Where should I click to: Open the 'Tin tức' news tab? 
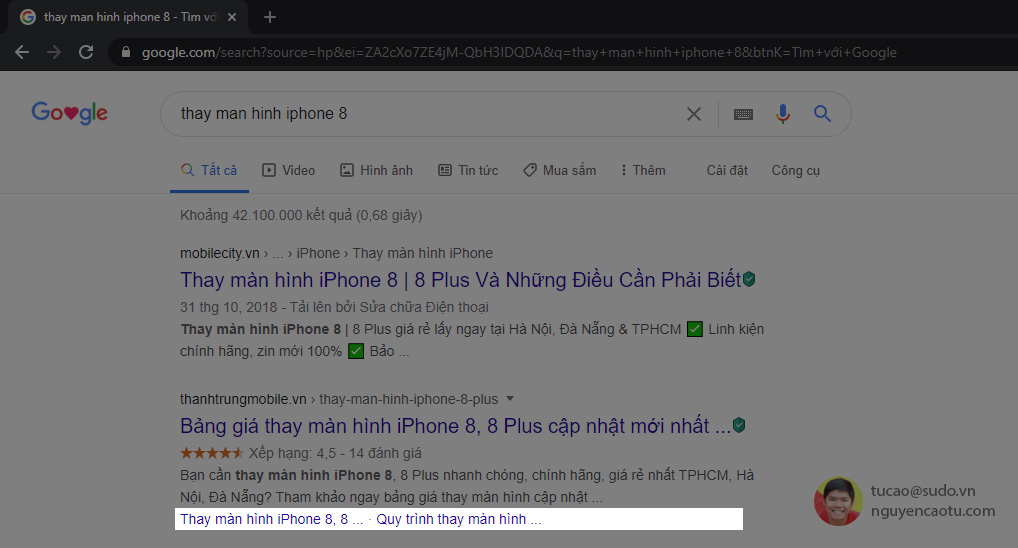pyautogui.click(x=468, y=170)
